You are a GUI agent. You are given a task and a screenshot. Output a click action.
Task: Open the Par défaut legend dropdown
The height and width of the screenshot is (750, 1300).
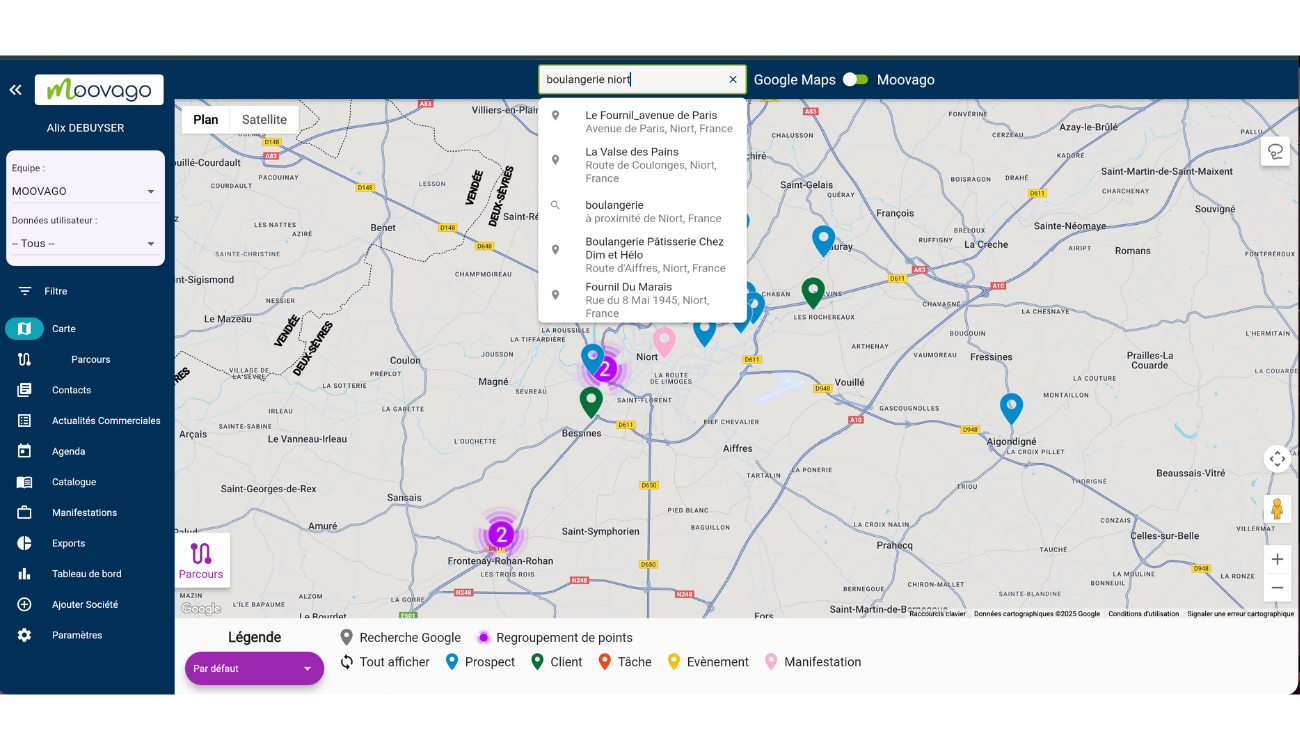tap(254, 668)
